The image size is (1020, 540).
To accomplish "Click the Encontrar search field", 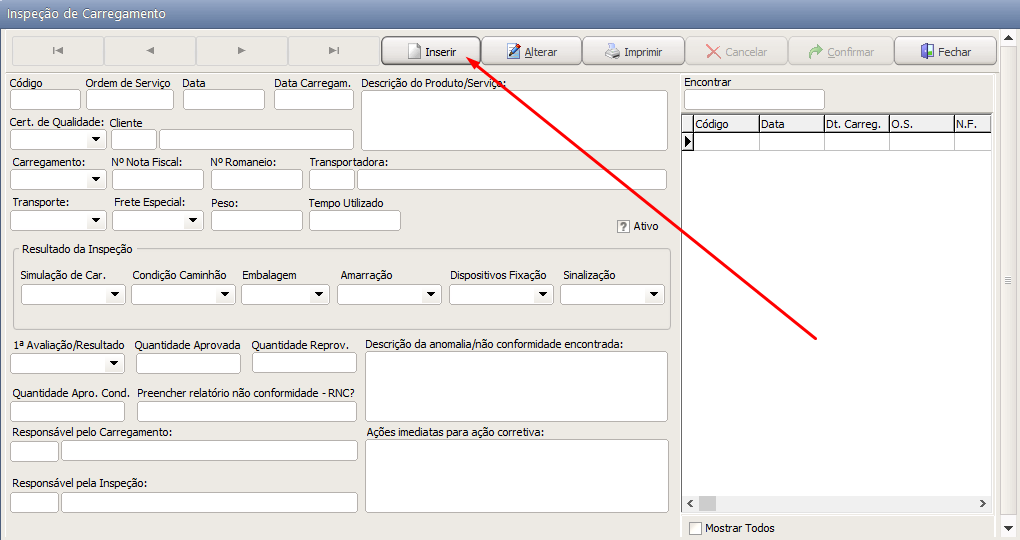I will [754, 100].
